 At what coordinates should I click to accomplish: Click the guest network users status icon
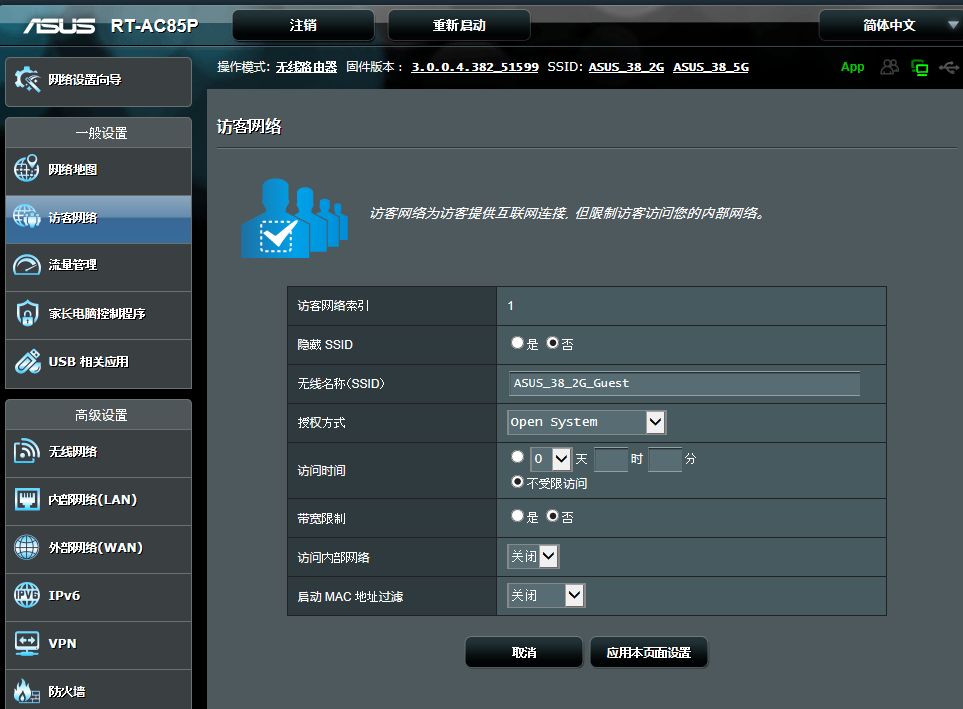pos(889,67)
